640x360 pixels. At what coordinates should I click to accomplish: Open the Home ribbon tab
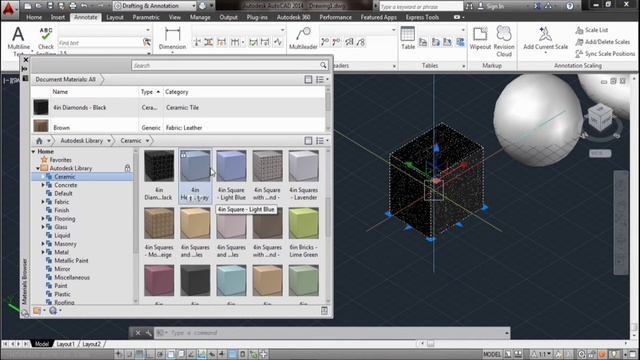click(x=34, y=17)
